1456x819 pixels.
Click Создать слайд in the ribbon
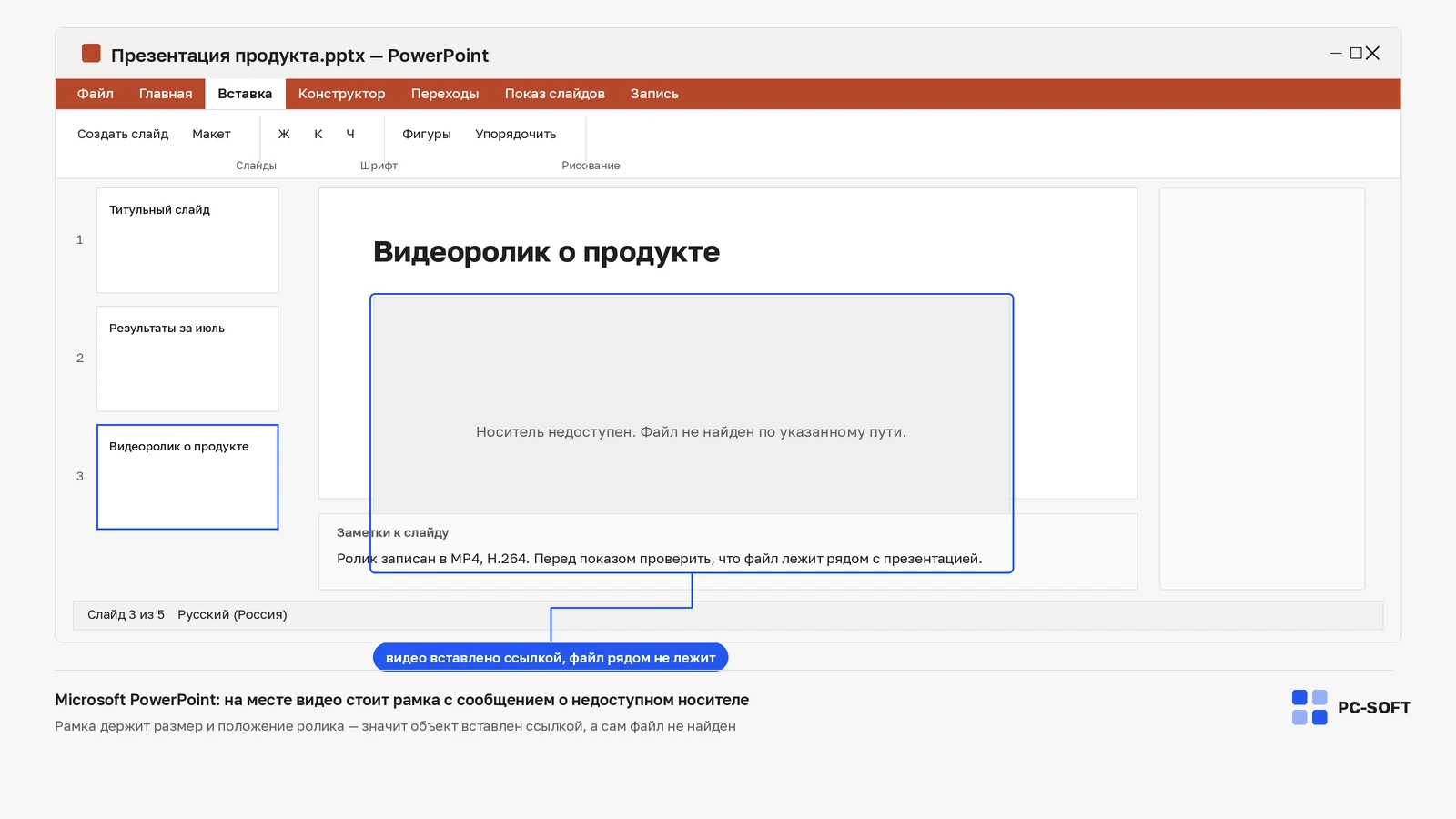pos(123,134)
